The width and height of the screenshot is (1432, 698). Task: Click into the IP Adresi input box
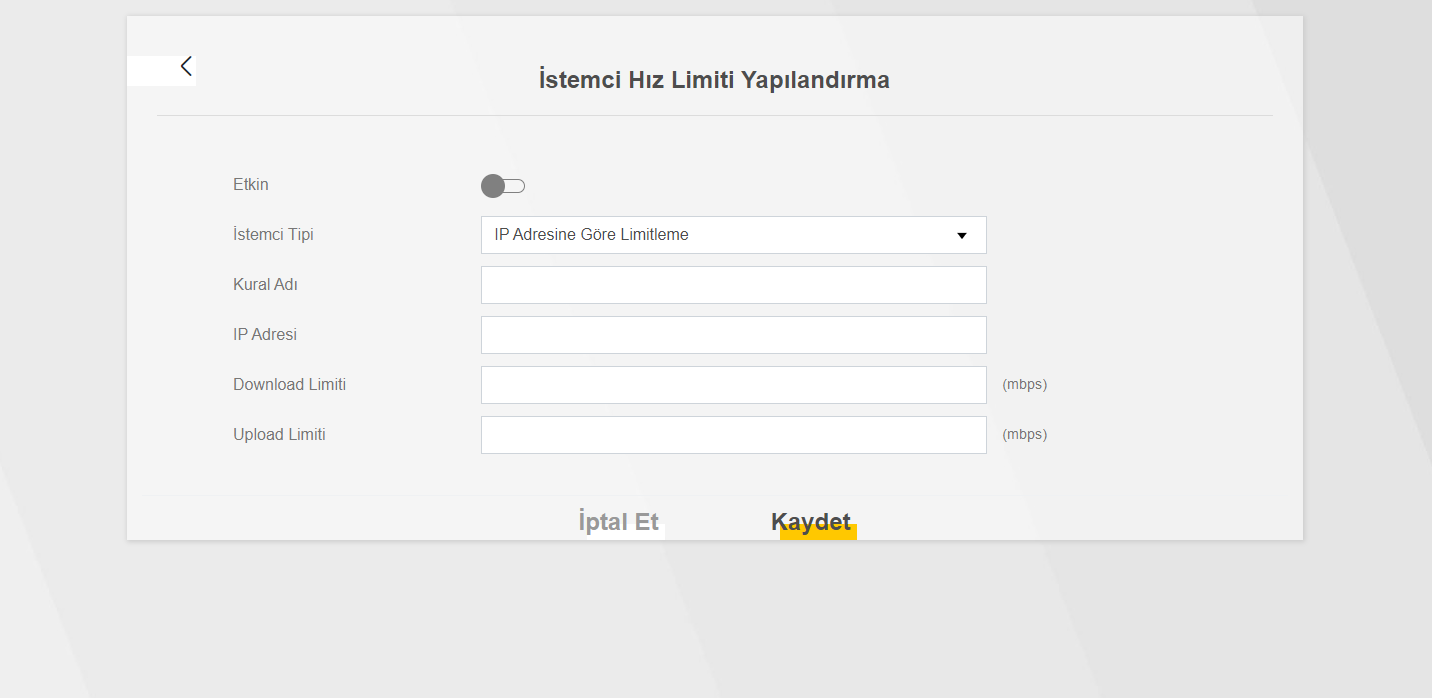click(x=733, y=335)
